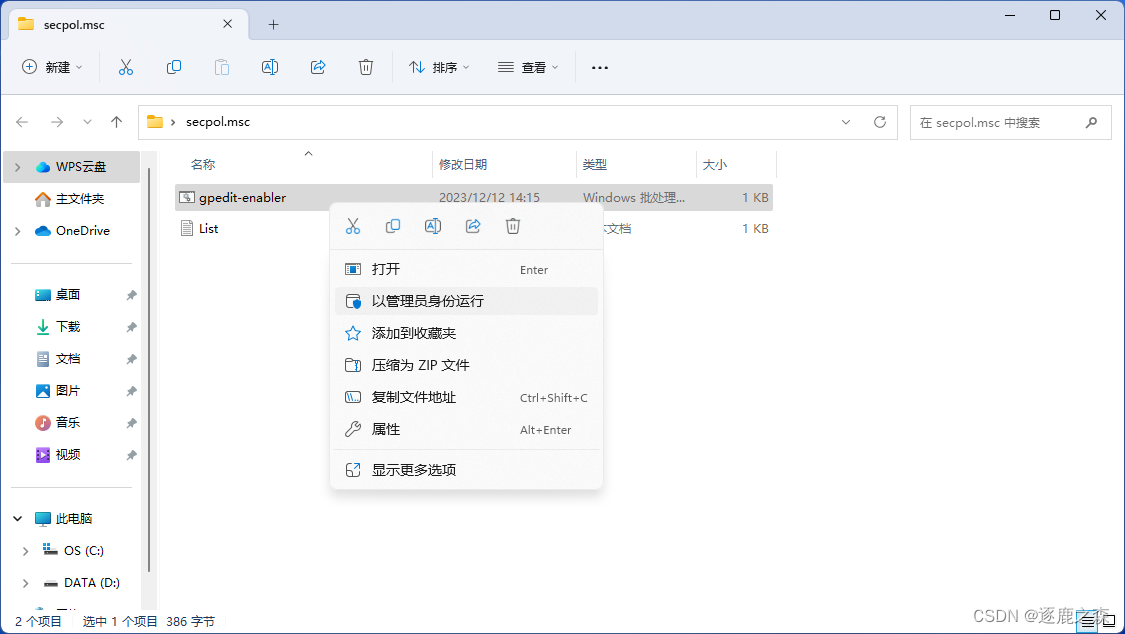The image size is (1125, 634).
Task: Click the 新建 (New) button
Action: pyautogui.click(x=52, y=66)
